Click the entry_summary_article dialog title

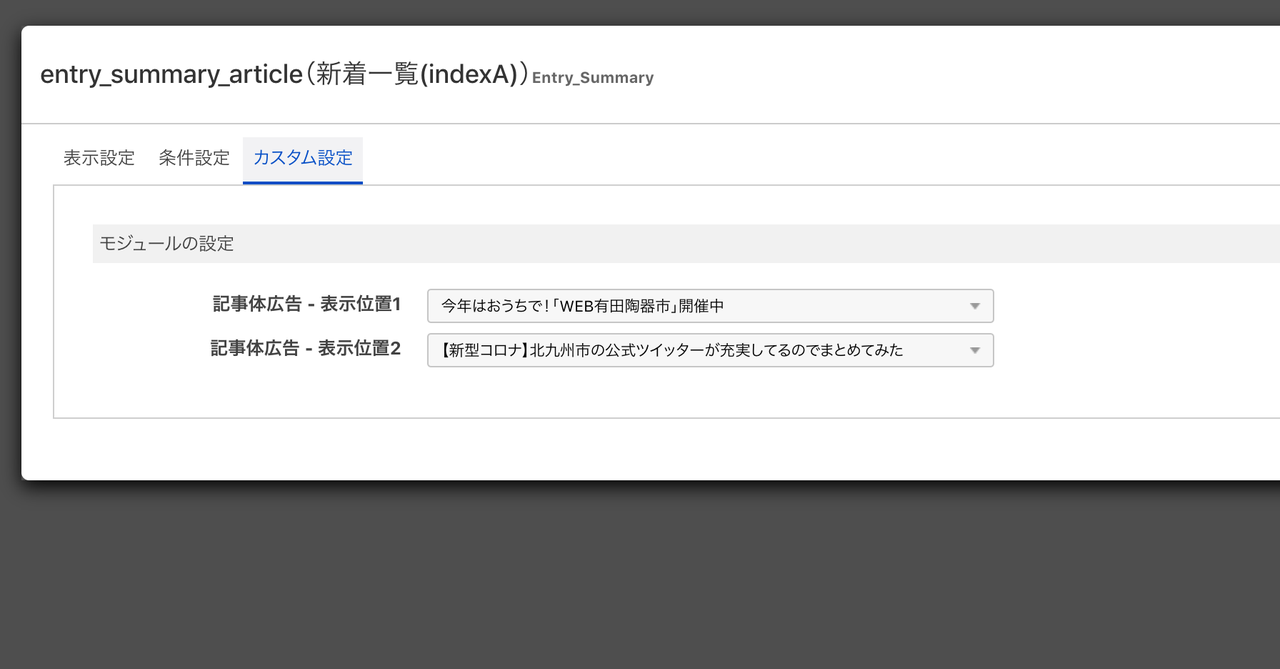170,75
